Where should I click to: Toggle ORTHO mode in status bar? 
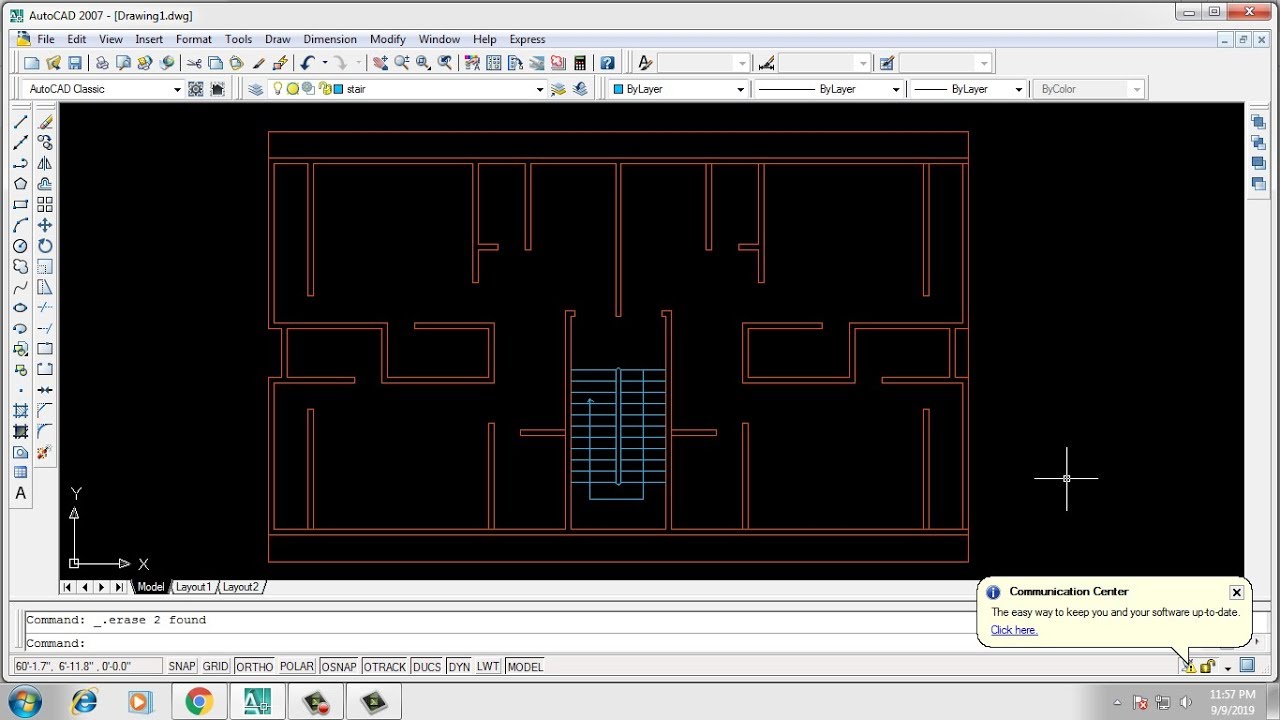255,667
